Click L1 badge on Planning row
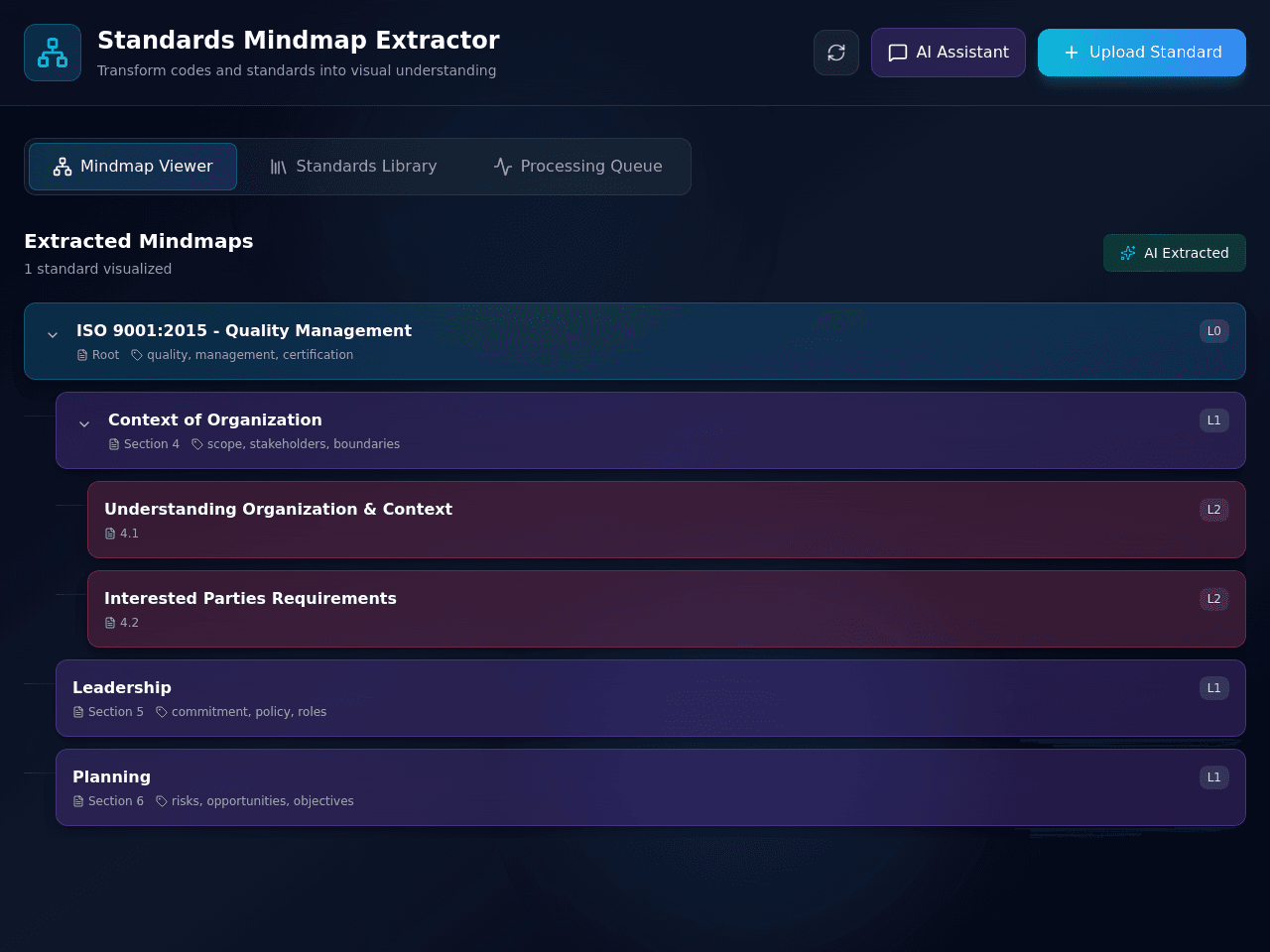This screenshot has height=952, width=1270. point(1214,777)
